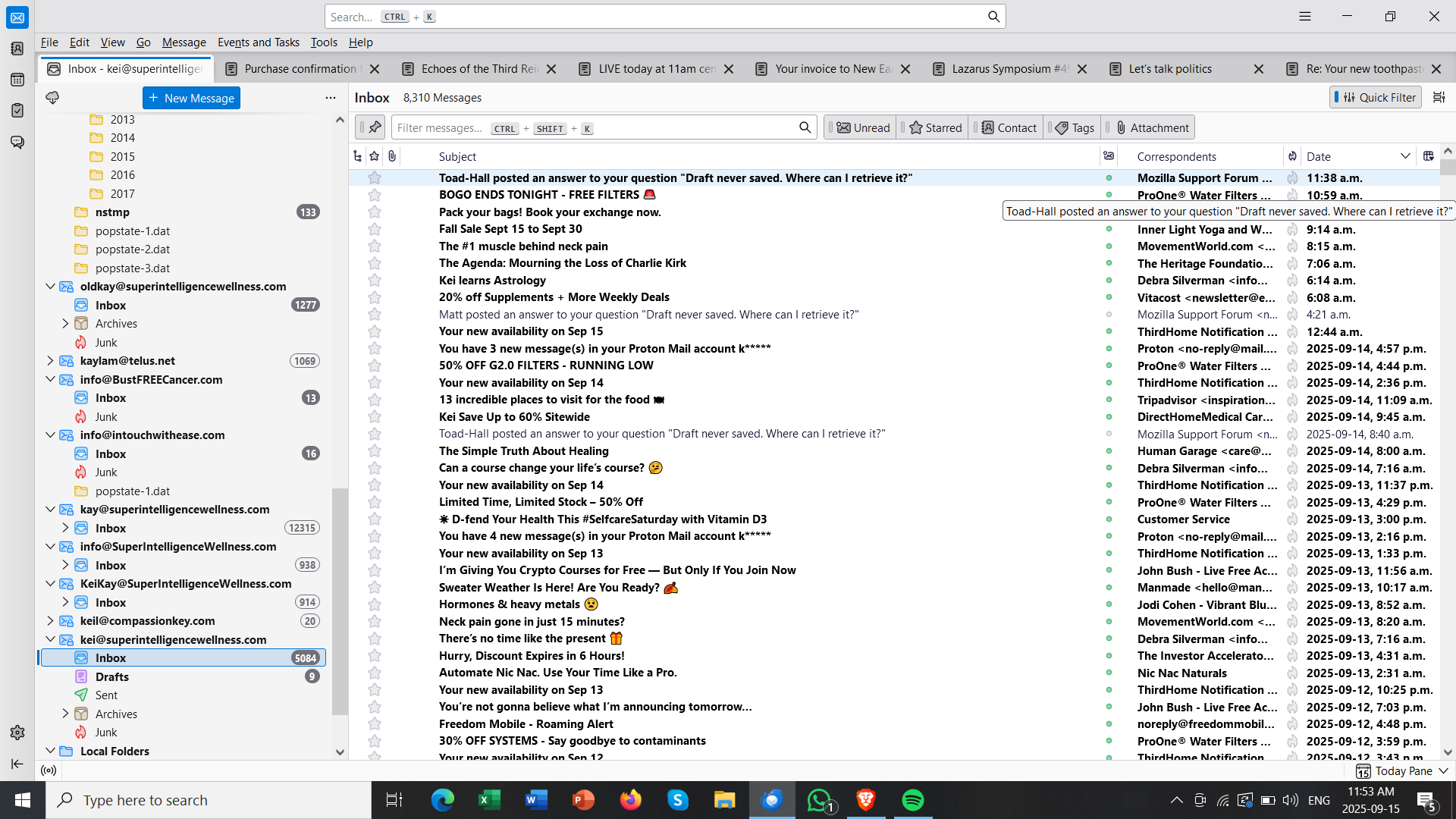This screenshot has height=819, width=1456.
Task: Click folder pane scroll down arrow
Action: tap(340, 752)
